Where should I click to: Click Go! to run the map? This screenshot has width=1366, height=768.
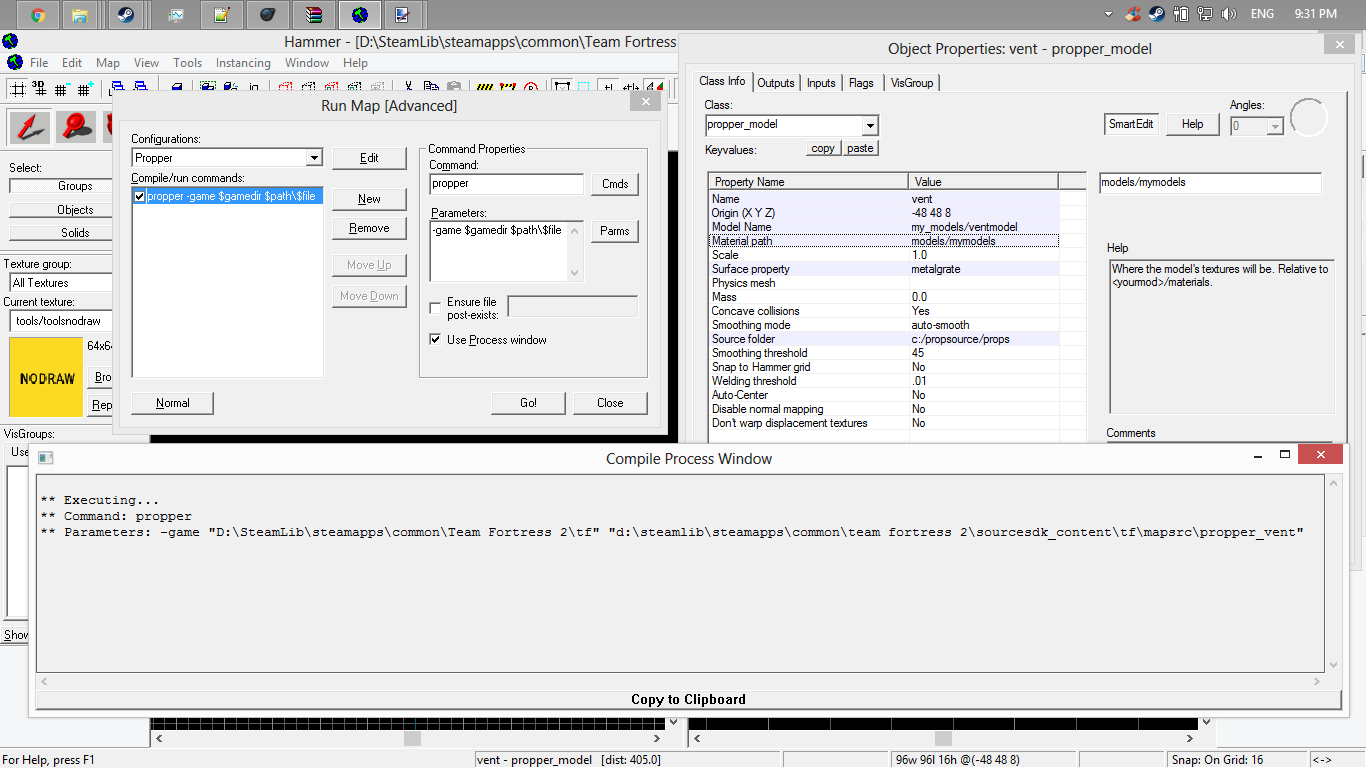point(529,403)
